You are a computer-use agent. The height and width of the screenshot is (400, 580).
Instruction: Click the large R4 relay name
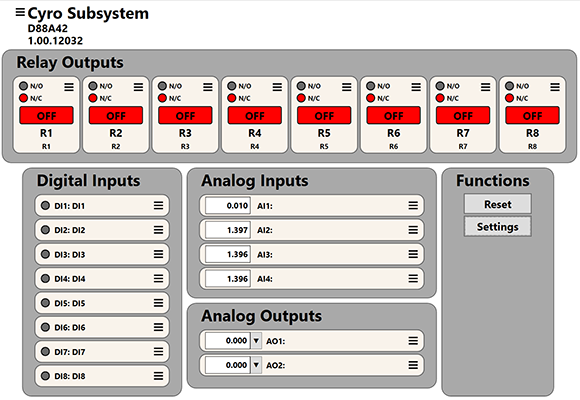coord(255,133)
